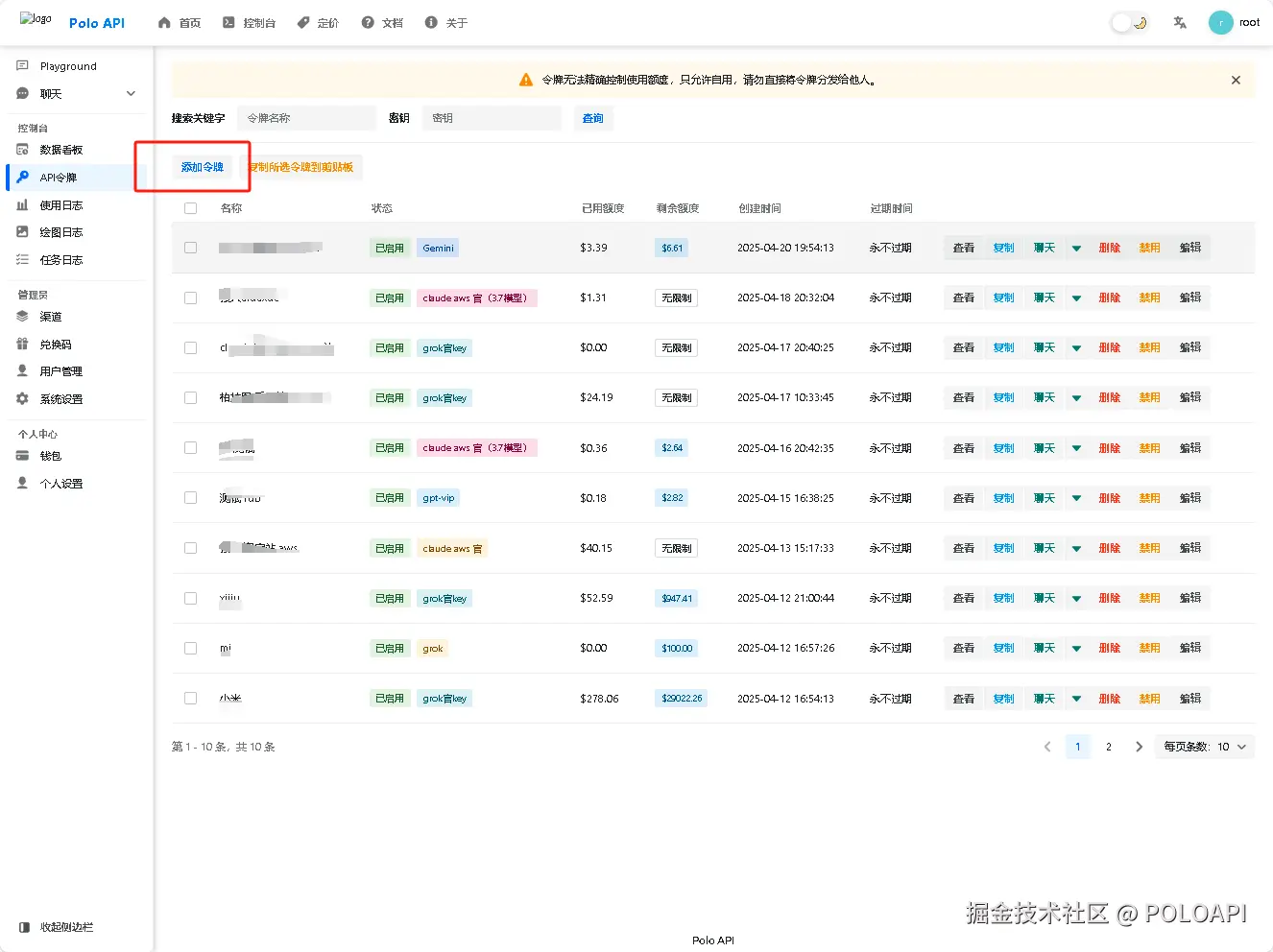
Task: Go to the previous page arrow
Action: click(1047, 747)
